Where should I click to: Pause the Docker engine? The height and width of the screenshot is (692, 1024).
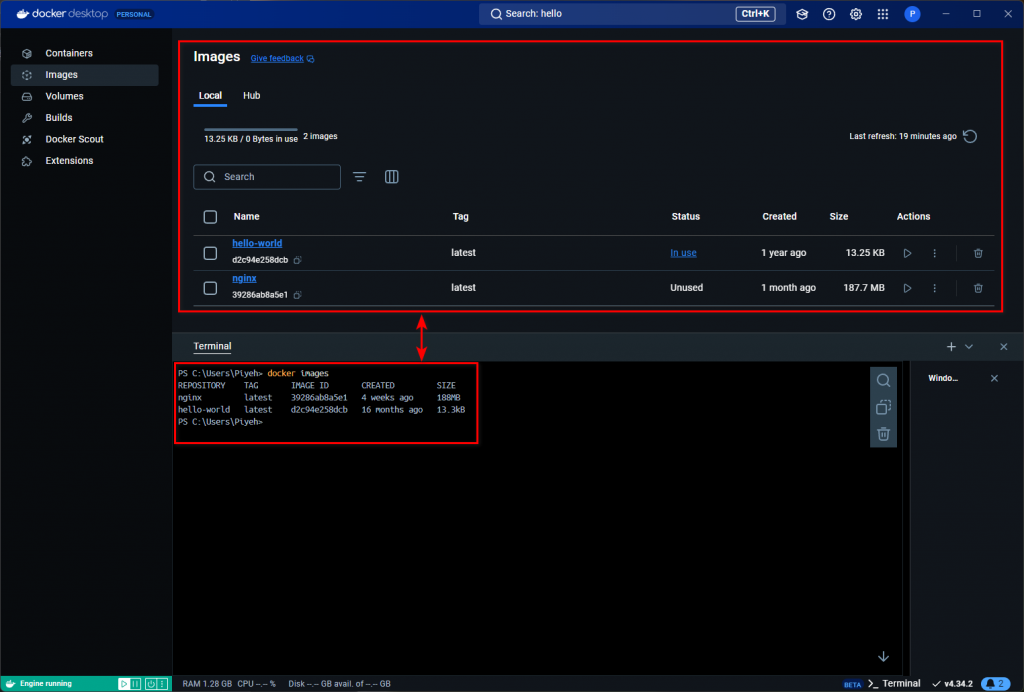[135, 684]
